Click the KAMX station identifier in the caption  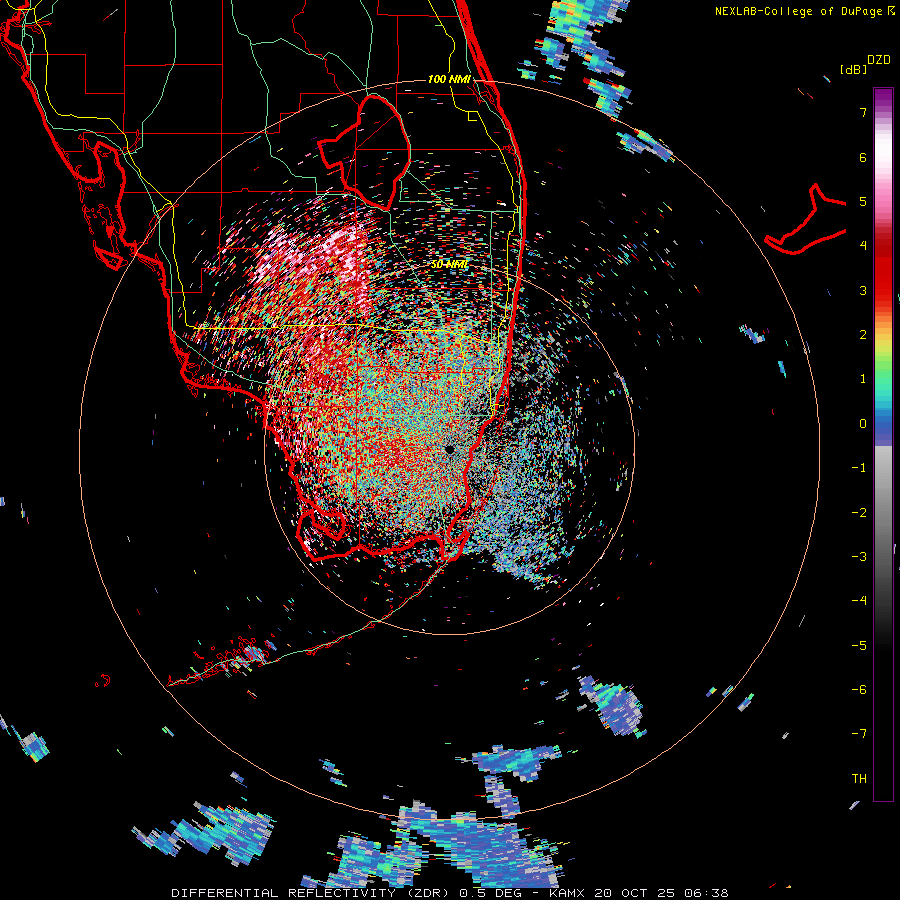pyautogui.click(x=569, y=893)
